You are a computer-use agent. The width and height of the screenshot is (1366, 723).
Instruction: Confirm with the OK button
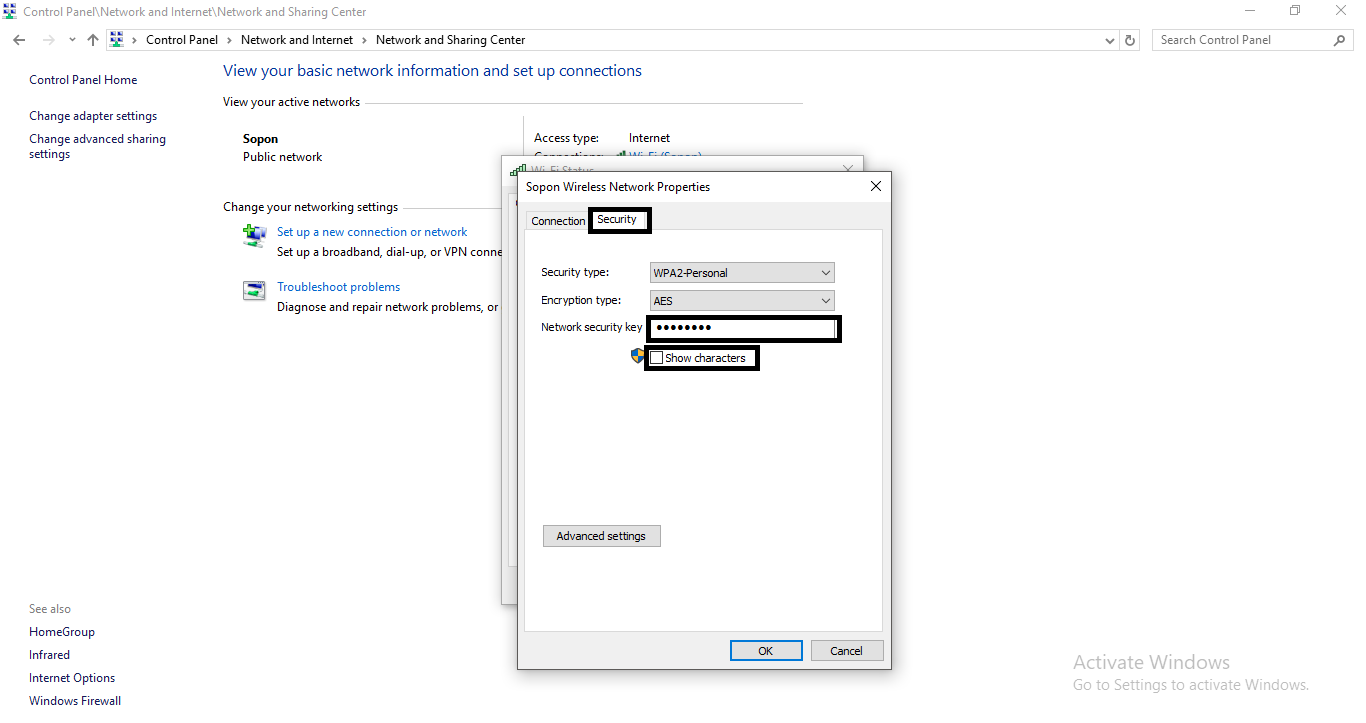(x=766, y=651)
